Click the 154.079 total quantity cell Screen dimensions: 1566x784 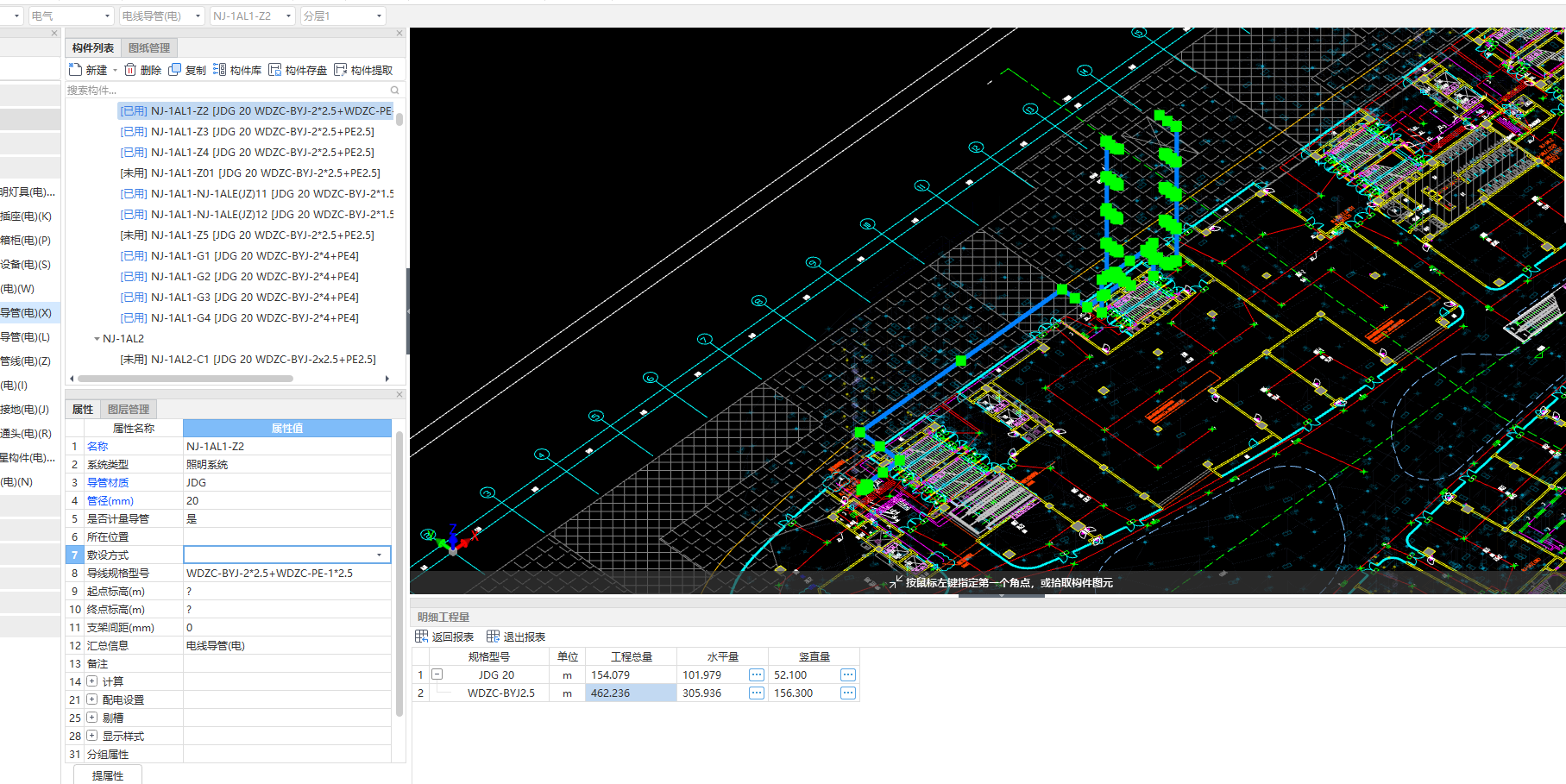point(631,674)
